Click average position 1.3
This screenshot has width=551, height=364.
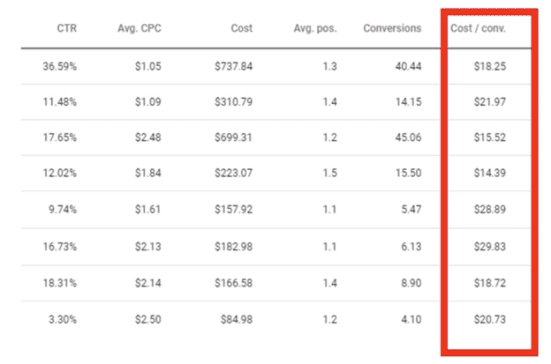pyautogui.click(x=330, y=66)
